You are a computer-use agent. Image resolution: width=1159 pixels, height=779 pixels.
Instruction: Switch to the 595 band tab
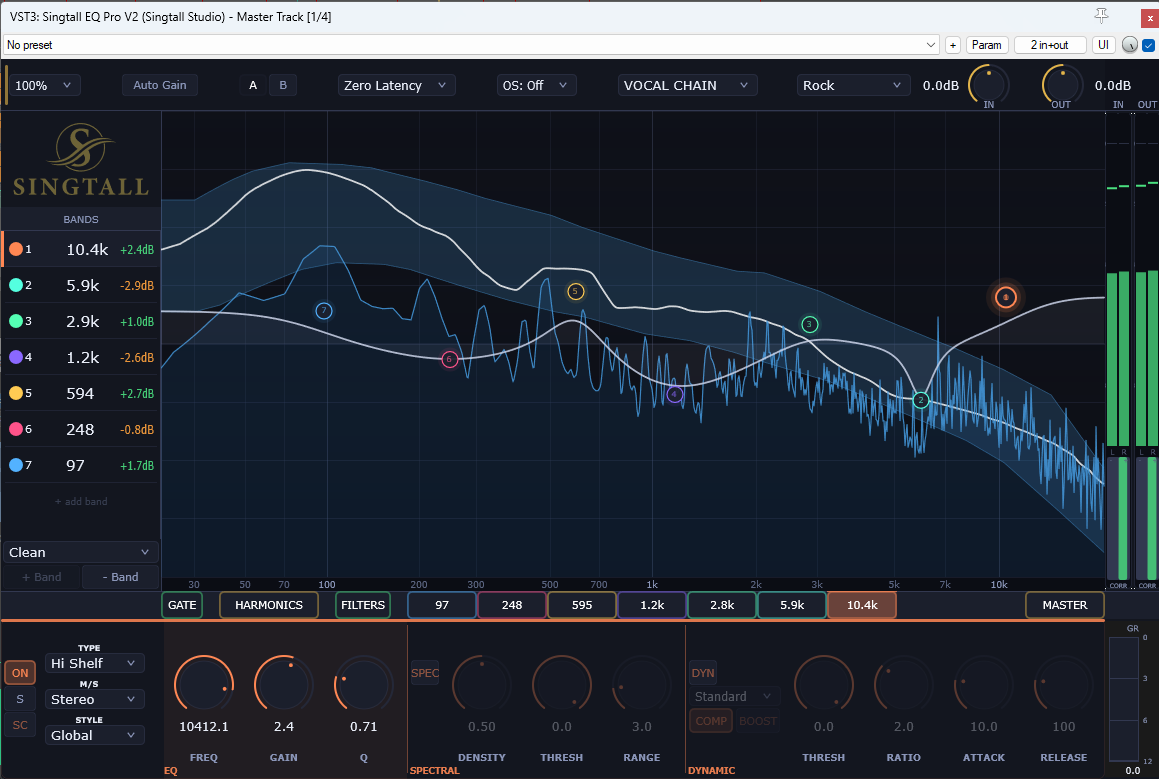click(x=582, y=605)
